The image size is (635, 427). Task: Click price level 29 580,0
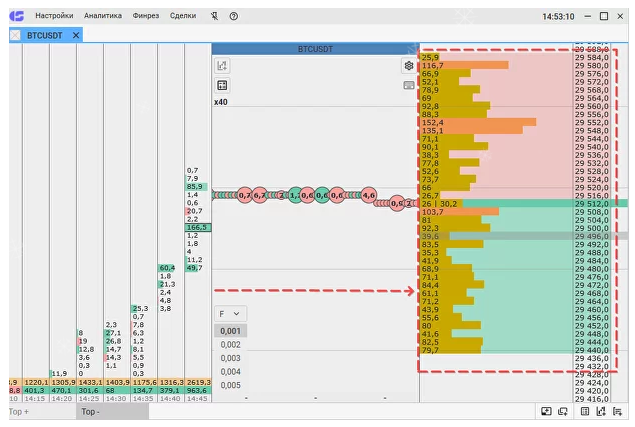(x=592, y=66)
